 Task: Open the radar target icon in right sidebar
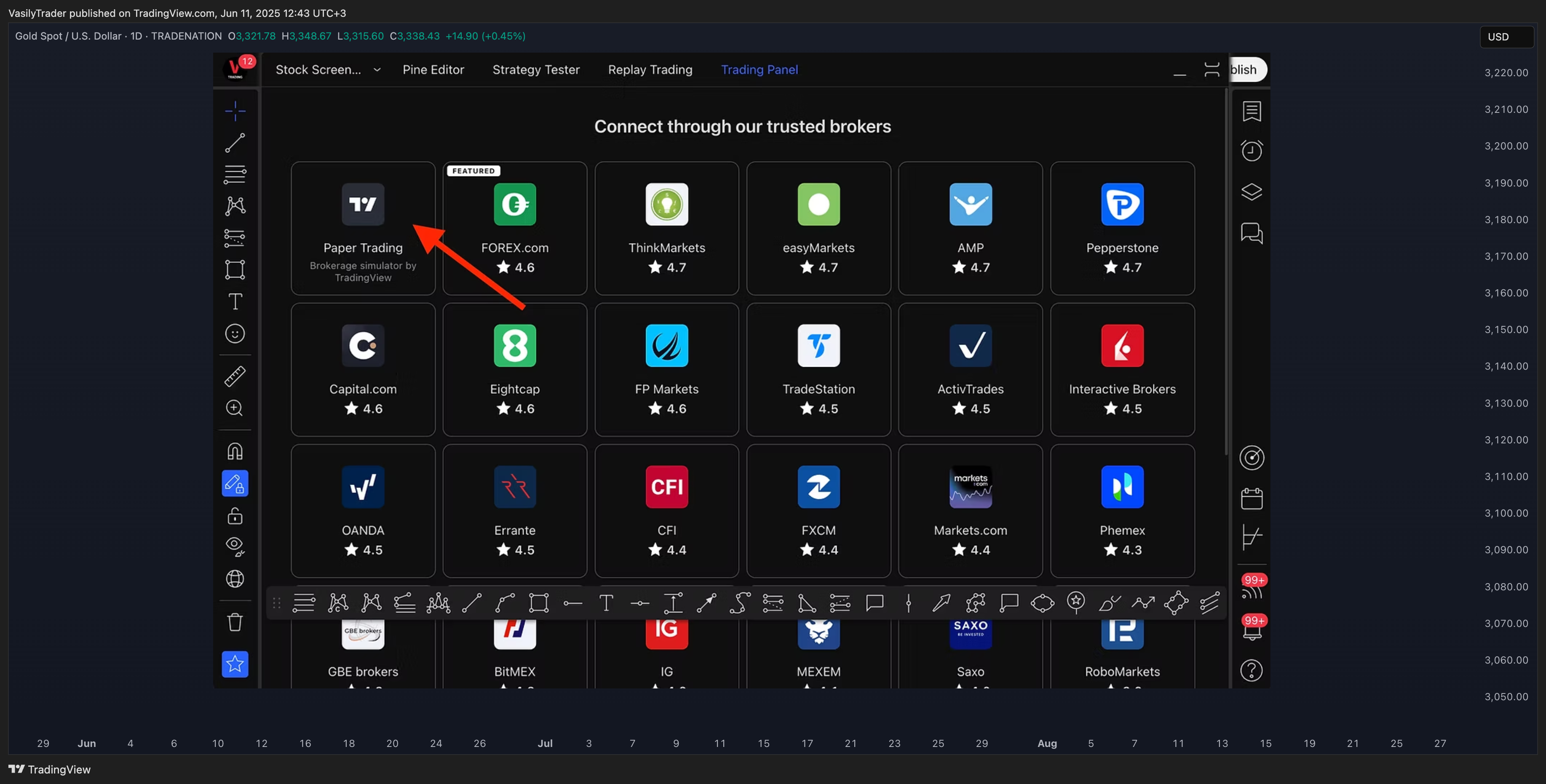1251,458
